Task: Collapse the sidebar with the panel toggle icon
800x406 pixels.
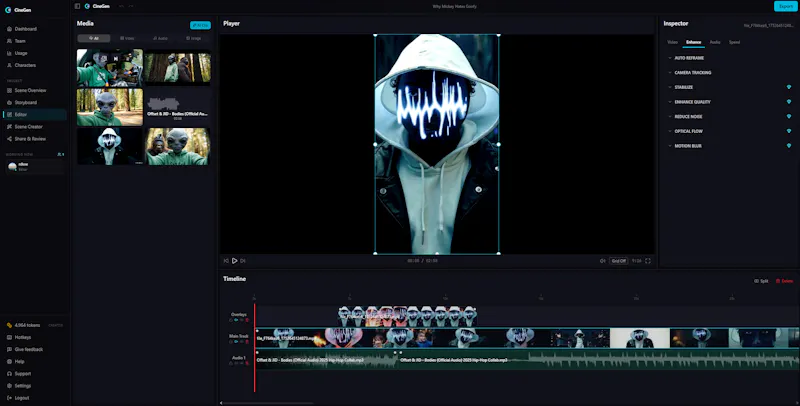Action: click(x=77, y=6)
